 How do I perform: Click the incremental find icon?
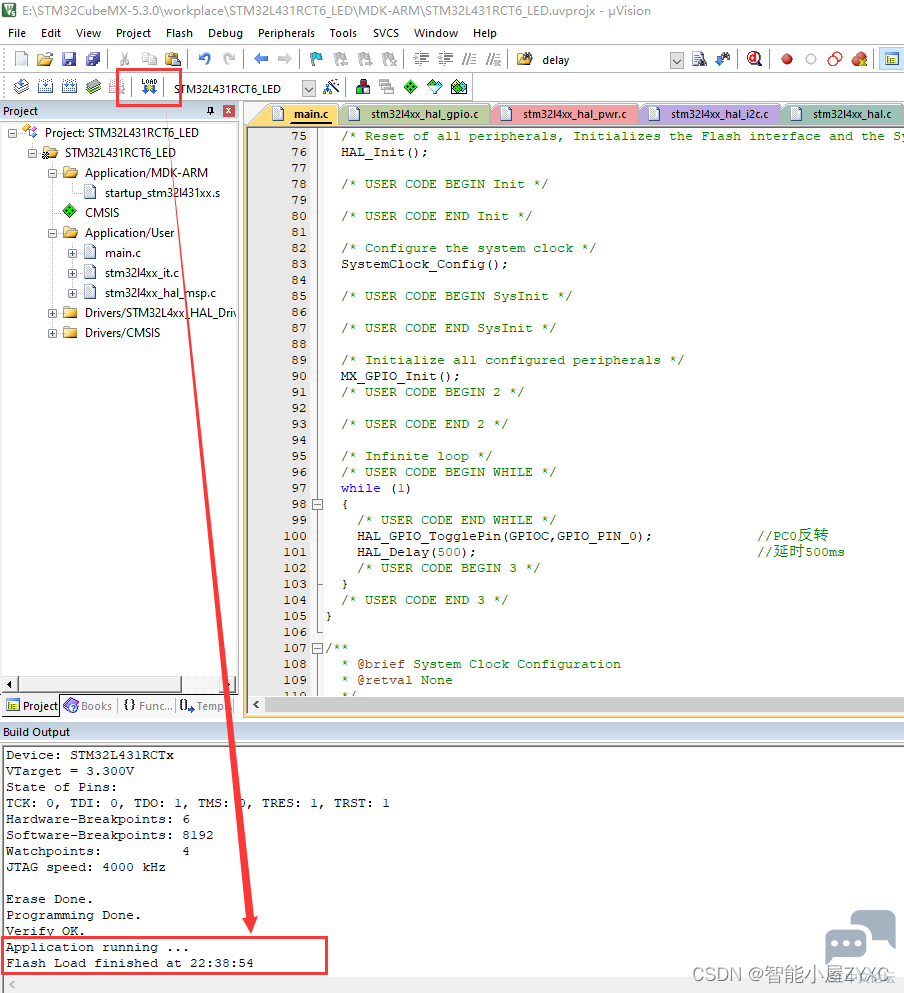click(x=723, y=59)
